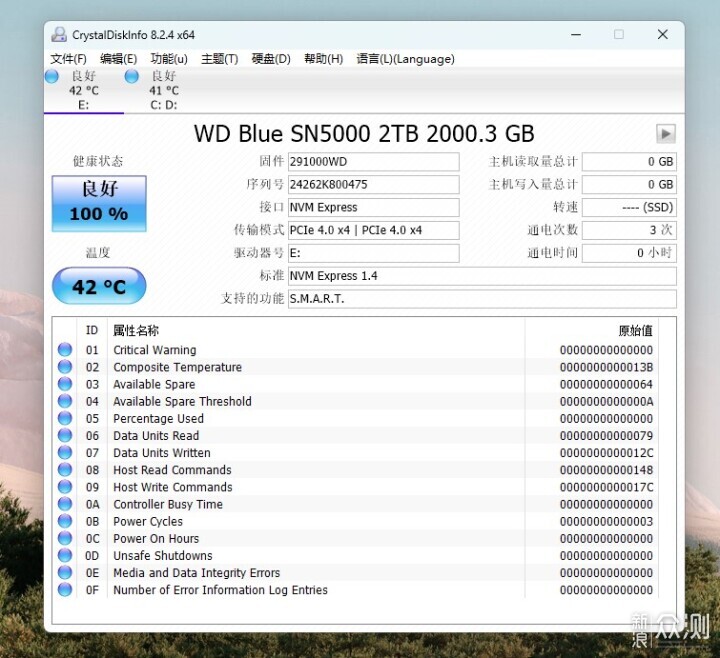Viewport: 720px width, 658px height.
Task: Select the Unsafe Shutdowns attribute text
Action: (163, 556)
